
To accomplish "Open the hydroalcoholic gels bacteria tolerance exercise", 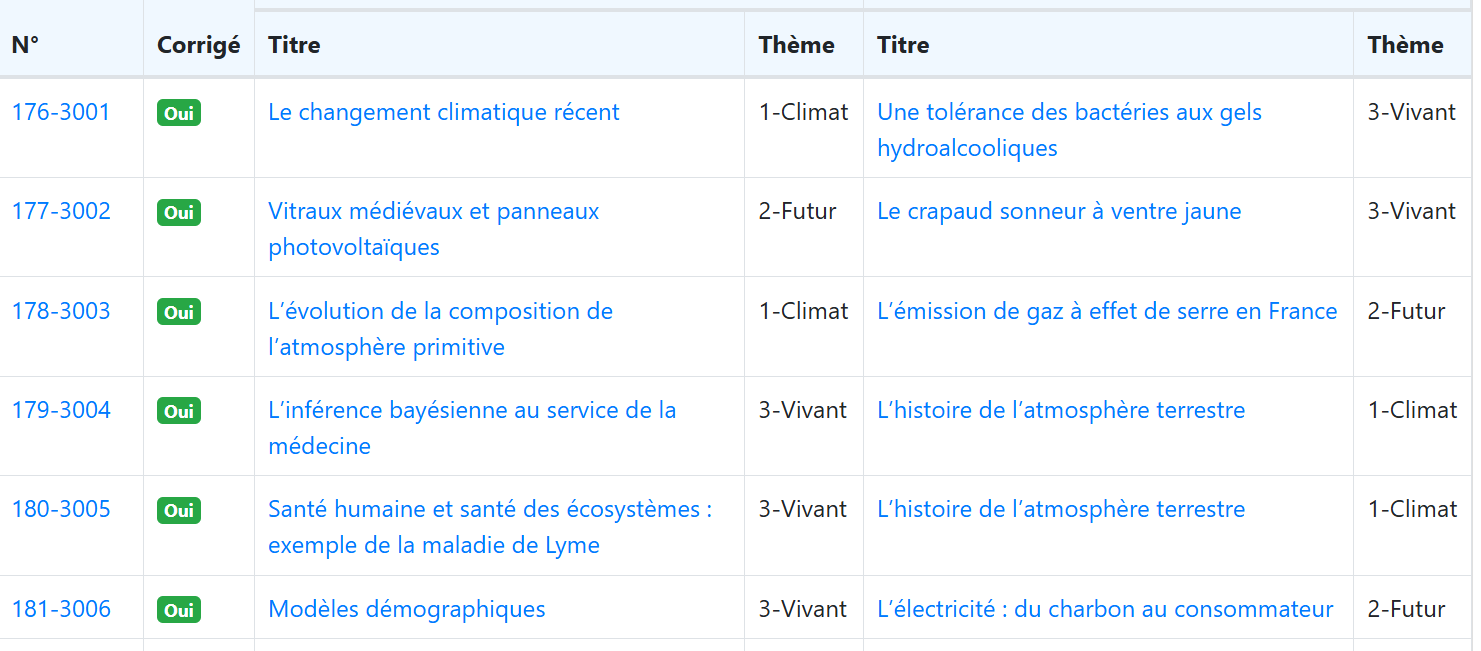I will pos(1068,113).
